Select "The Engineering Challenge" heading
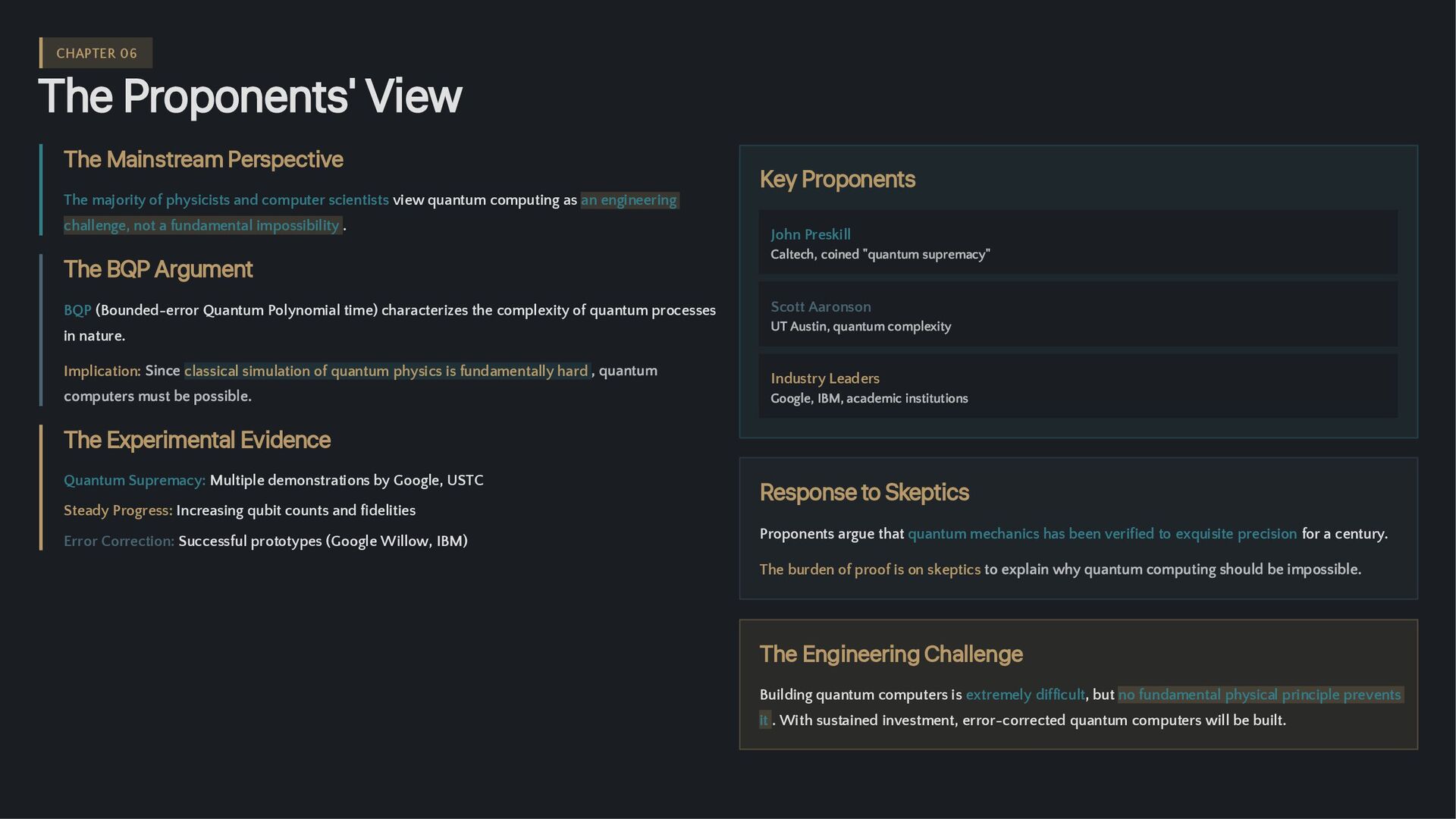 point(891,654)
